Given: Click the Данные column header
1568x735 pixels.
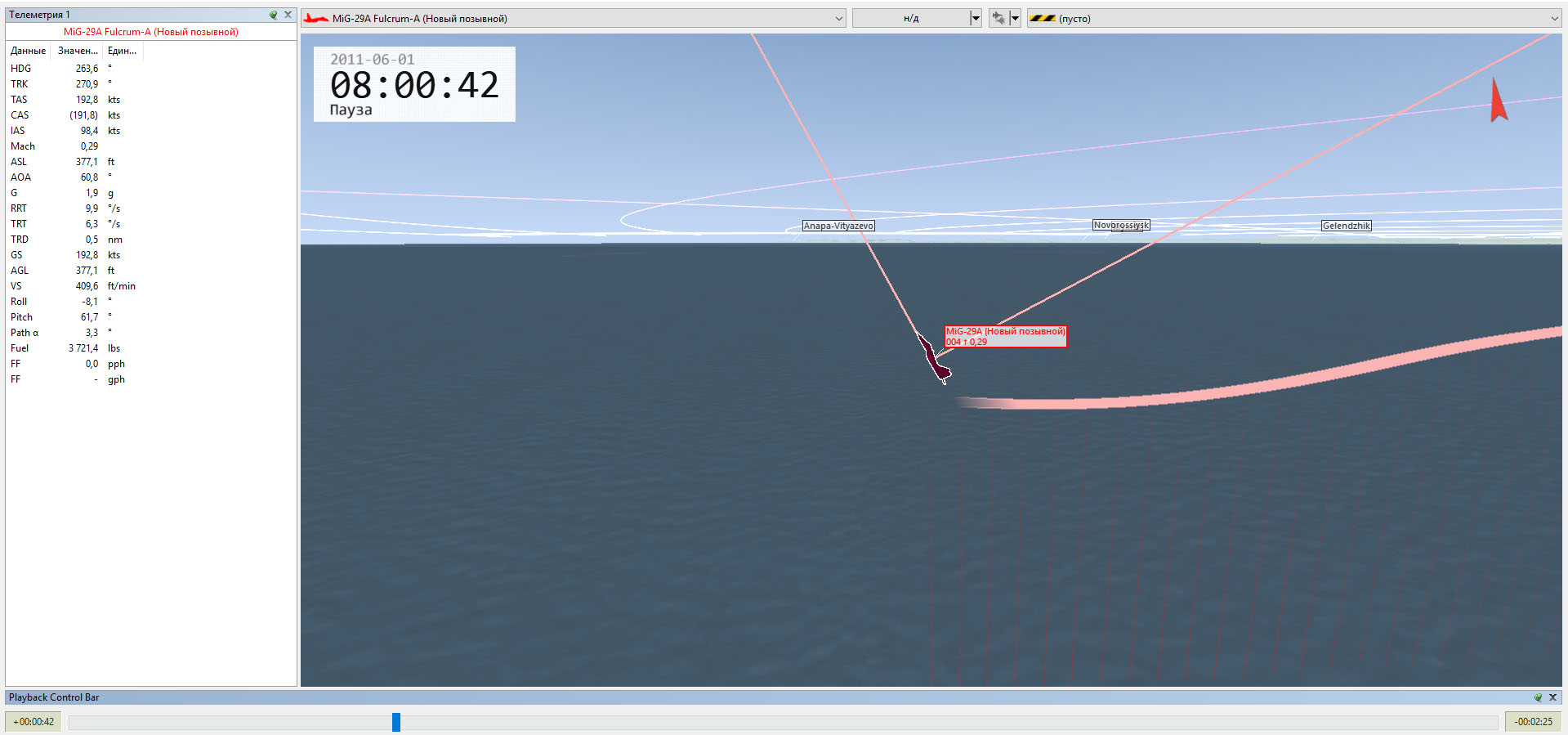Looking at the screenshot, I should click(x=28, y=51).
